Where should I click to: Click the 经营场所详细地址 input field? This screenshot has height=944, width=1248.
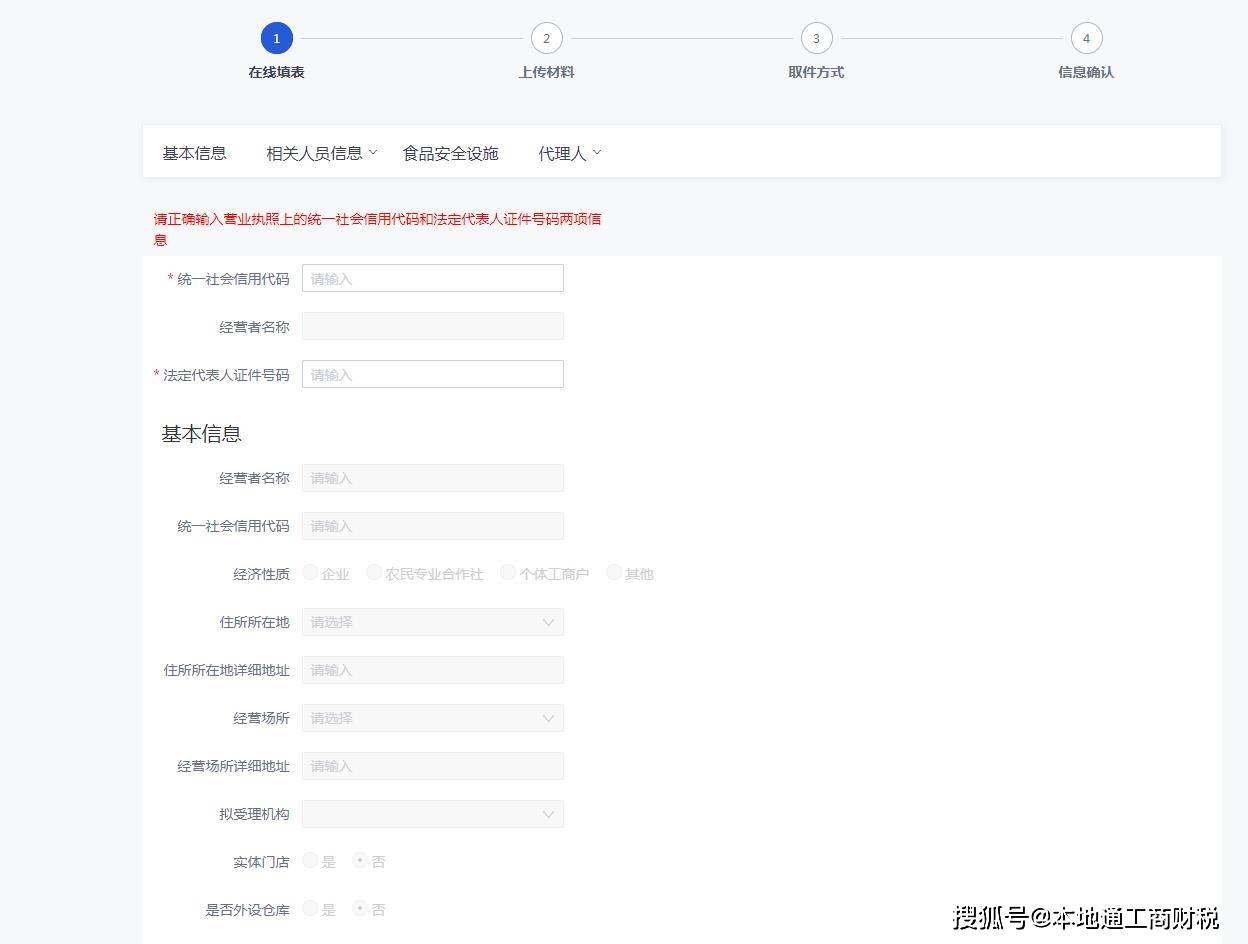pyautogui.click(x=432, y=766)
